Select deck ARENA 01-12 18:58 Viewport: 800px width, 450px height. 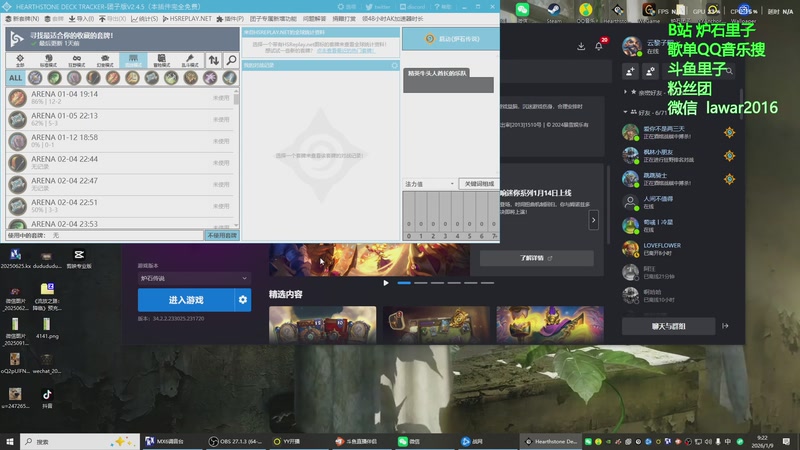(x=119, y=141)
